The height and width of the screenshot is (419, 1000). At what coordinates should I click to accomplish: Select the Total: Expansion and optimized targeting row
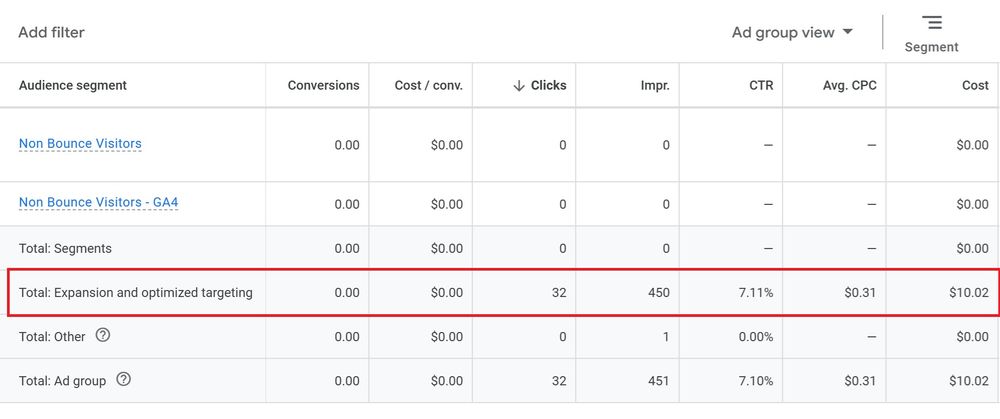(136, 293)
